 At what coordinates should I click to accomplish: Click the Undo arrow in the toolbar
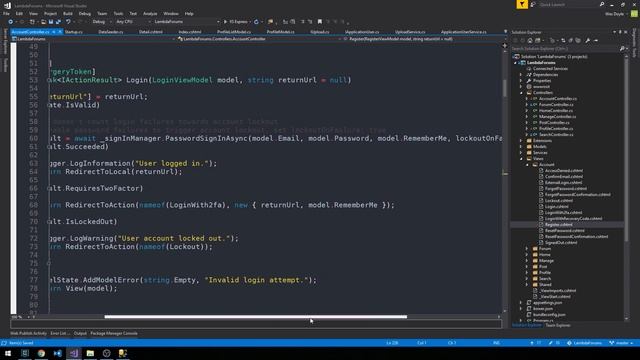point(68,22)
